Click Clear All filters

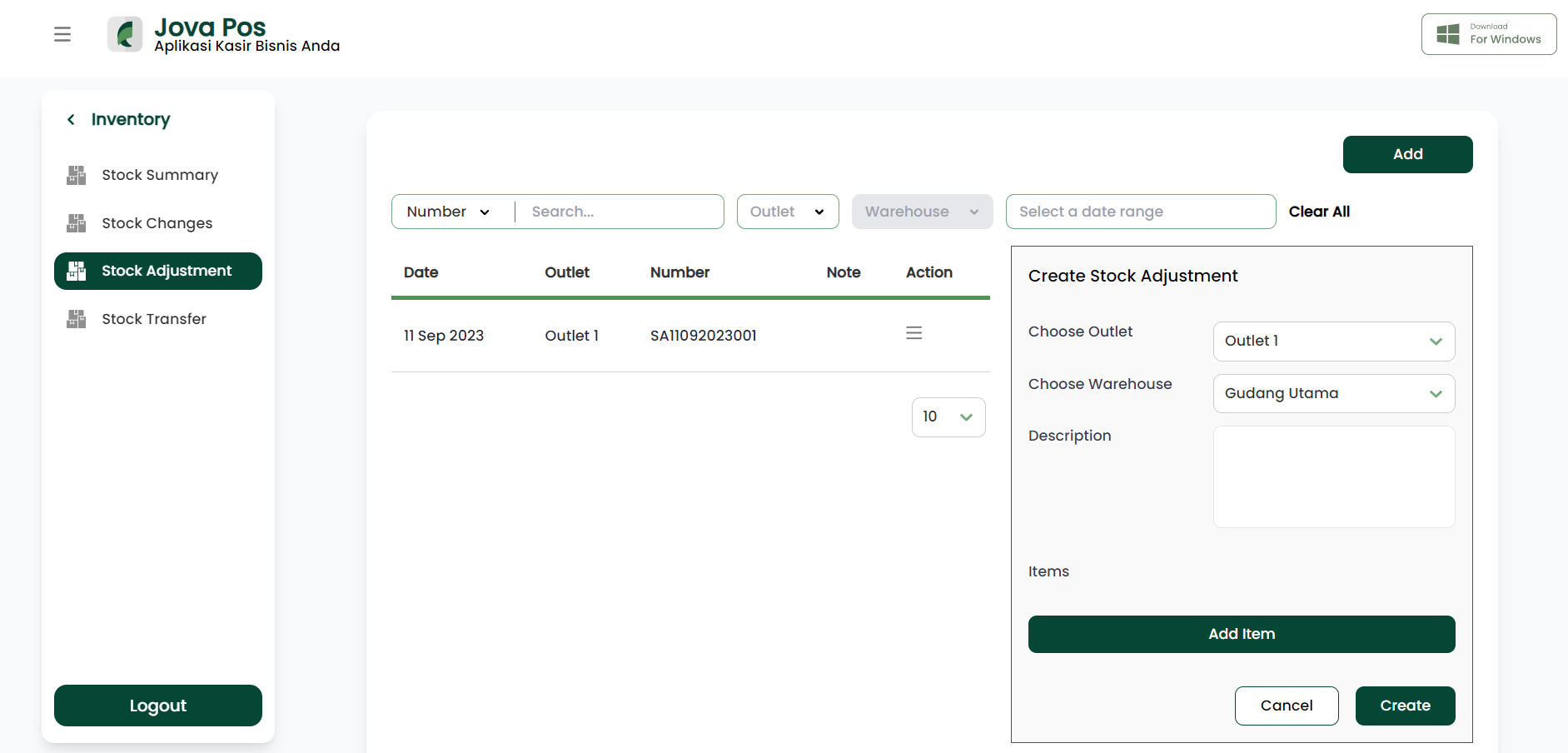[1319, 212]
